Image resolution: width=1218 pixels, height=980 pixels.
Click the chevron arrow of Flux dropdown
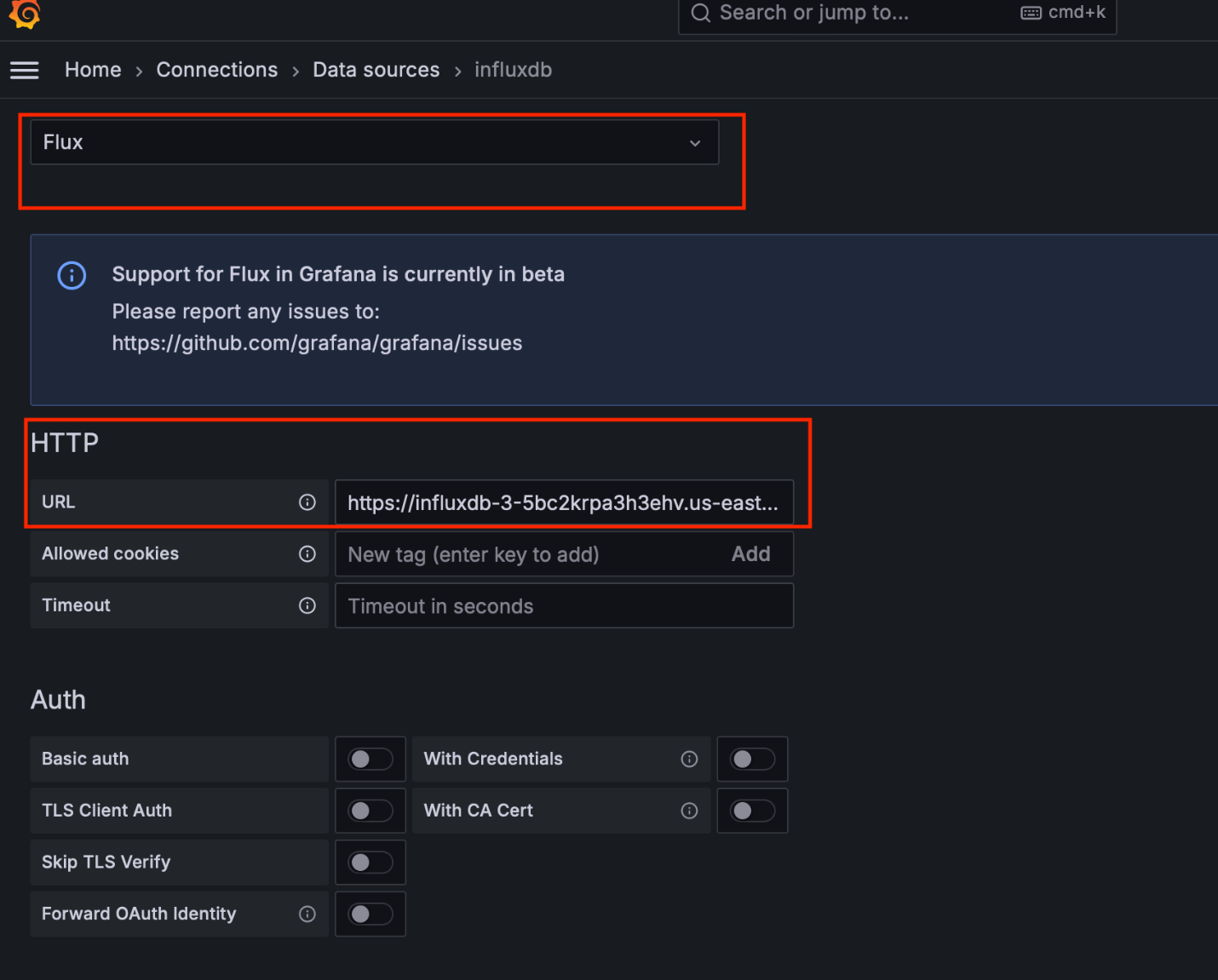pyautogui.click(x=695, y=143)
